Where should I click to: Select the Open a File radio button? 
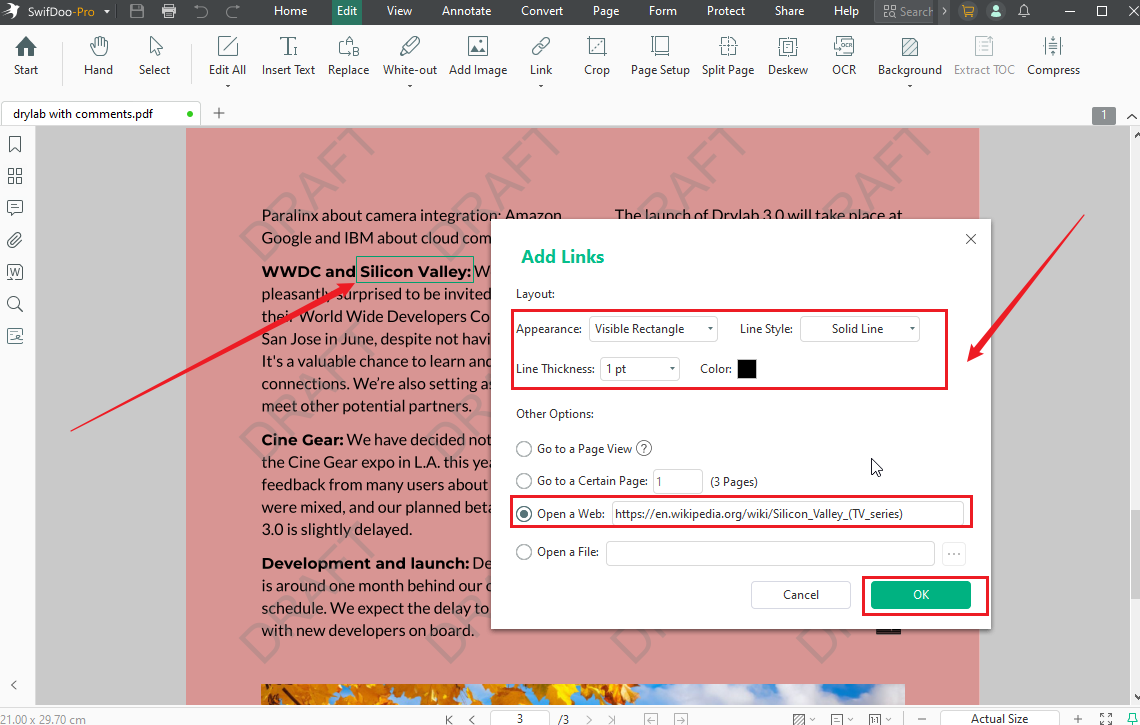(523, 552)
